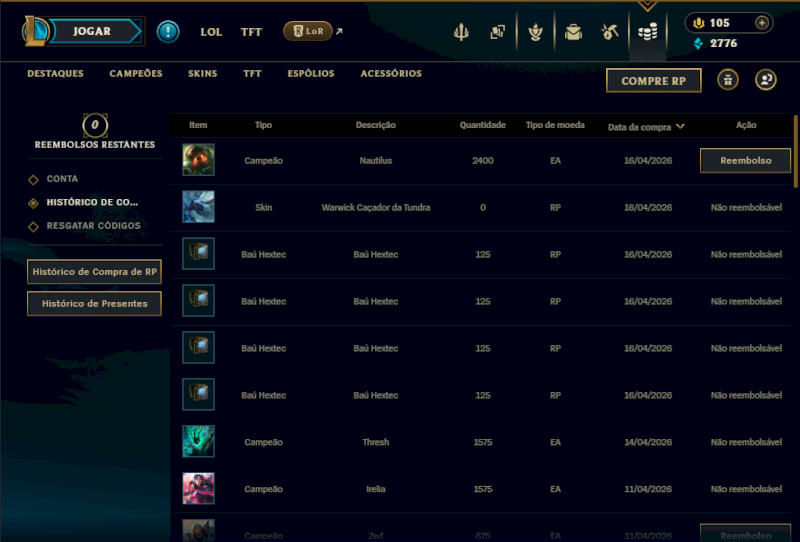Select the Conta sidebar option

[62, 179]
